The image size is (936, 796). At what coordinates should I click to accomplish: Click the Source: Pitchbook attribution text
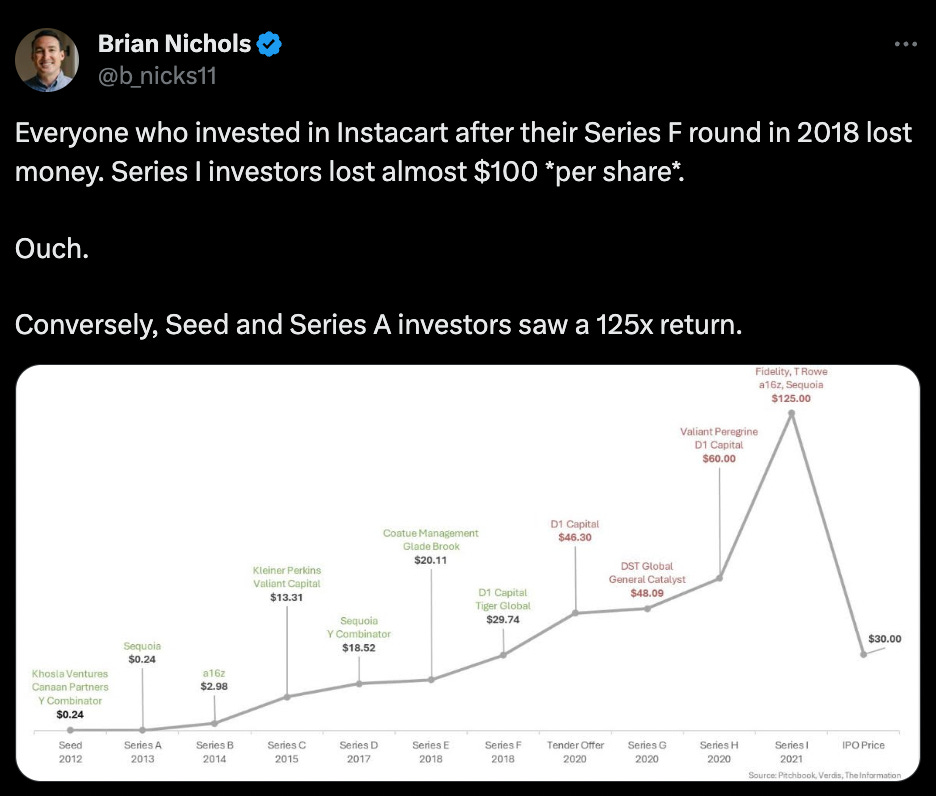pos(824,775)
